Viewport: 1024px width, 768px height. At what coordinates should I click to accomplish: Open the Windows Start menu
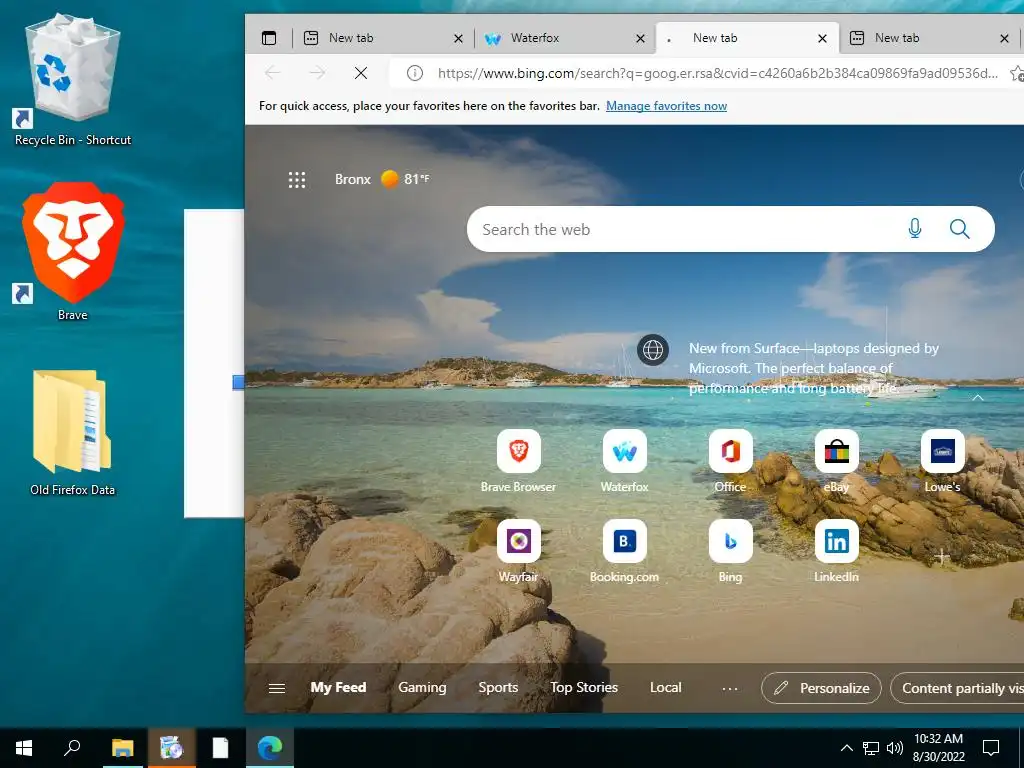(x=24, y=748)
